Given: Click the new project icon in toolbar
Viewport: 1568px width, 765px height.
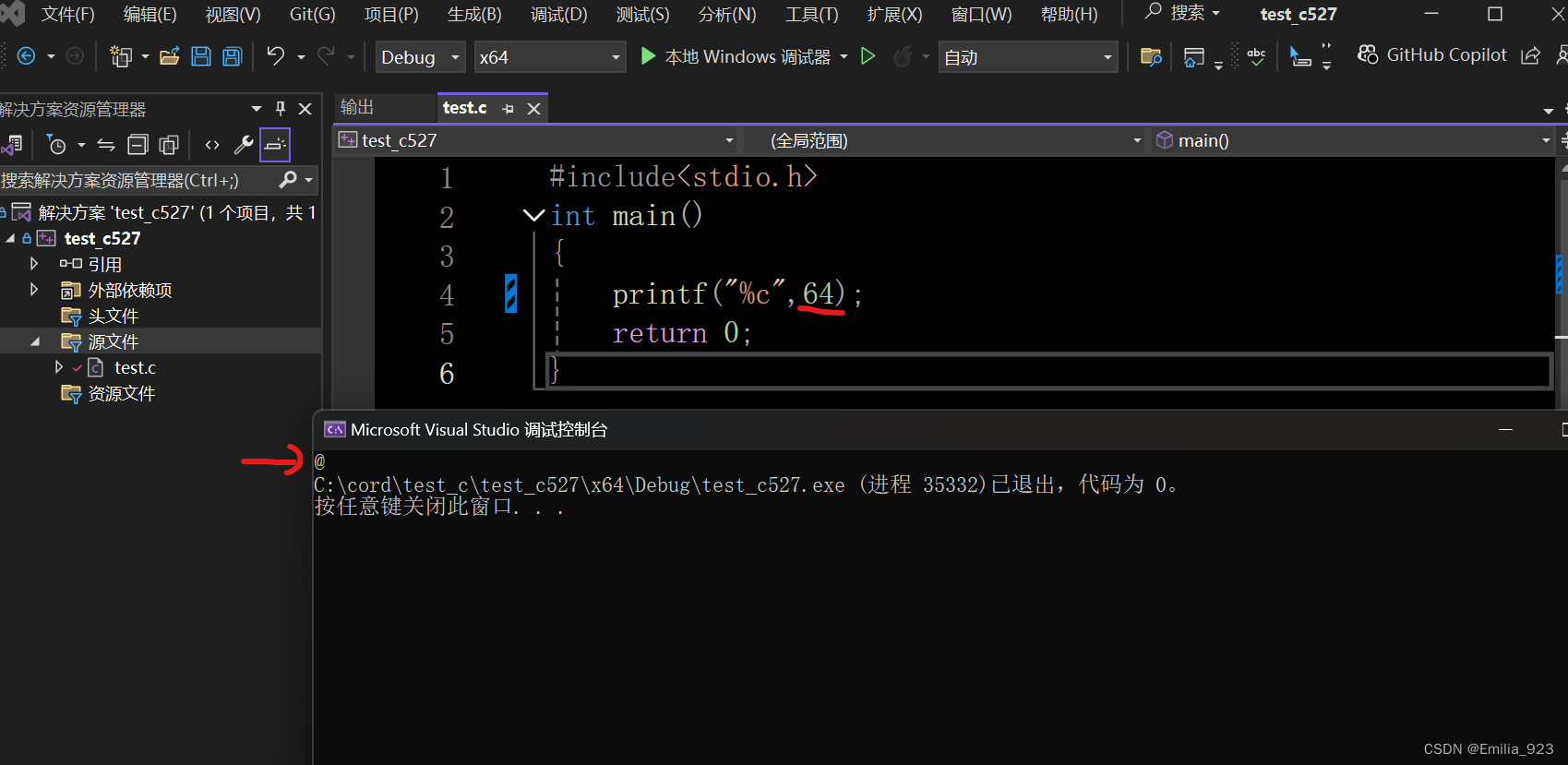Looking at the screenshot, I should [120, 56].
